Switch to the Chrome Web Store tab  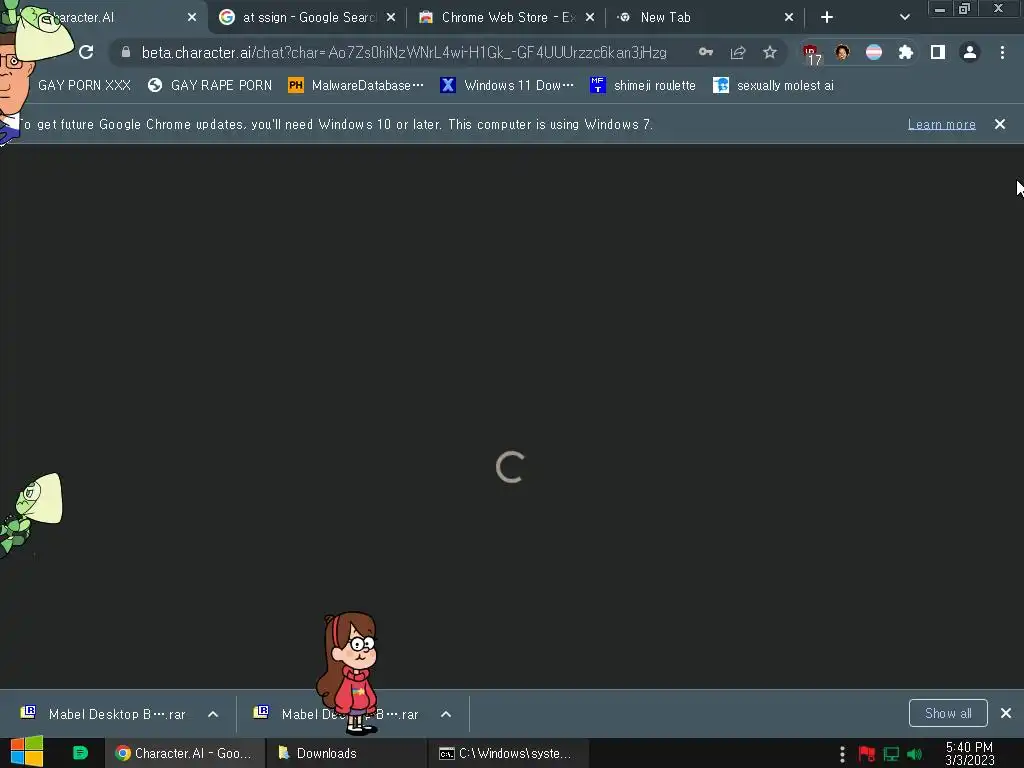tap(507, 18)
